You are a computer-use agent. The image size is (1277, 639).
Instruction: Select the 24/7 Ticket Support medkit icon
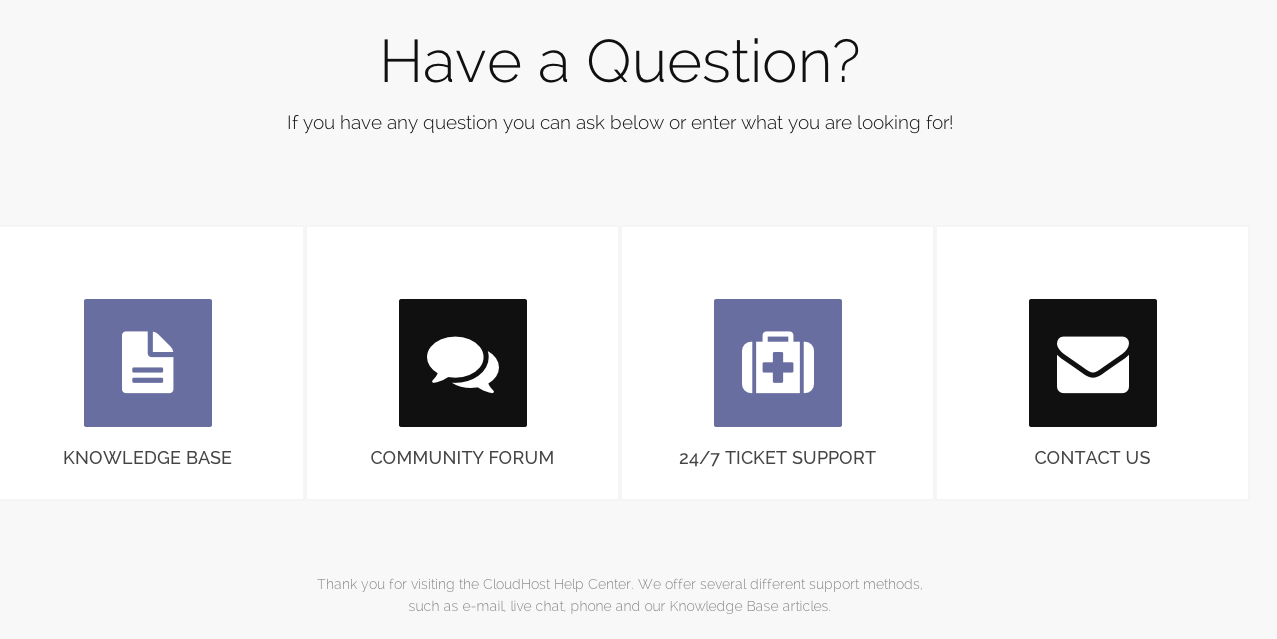click(777, 362)
